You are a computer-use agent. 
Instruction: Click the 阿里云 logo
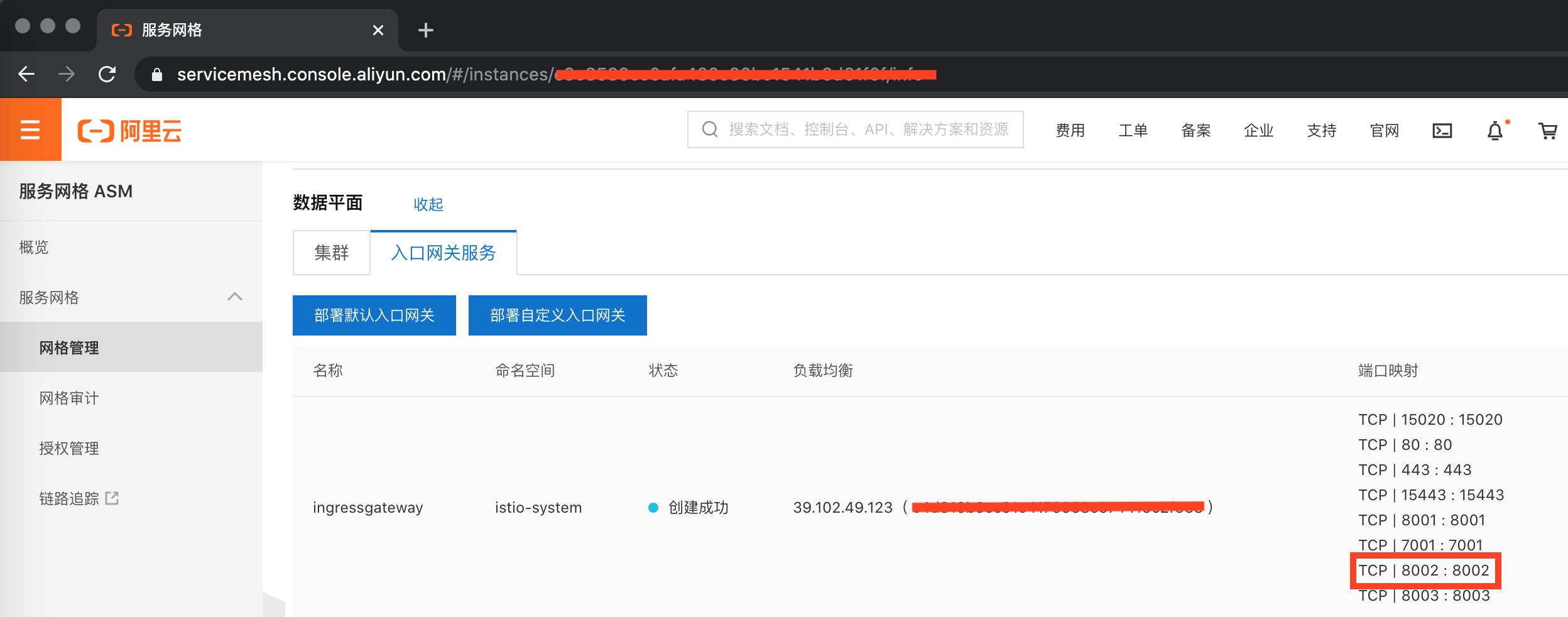[x=129, y=129]
